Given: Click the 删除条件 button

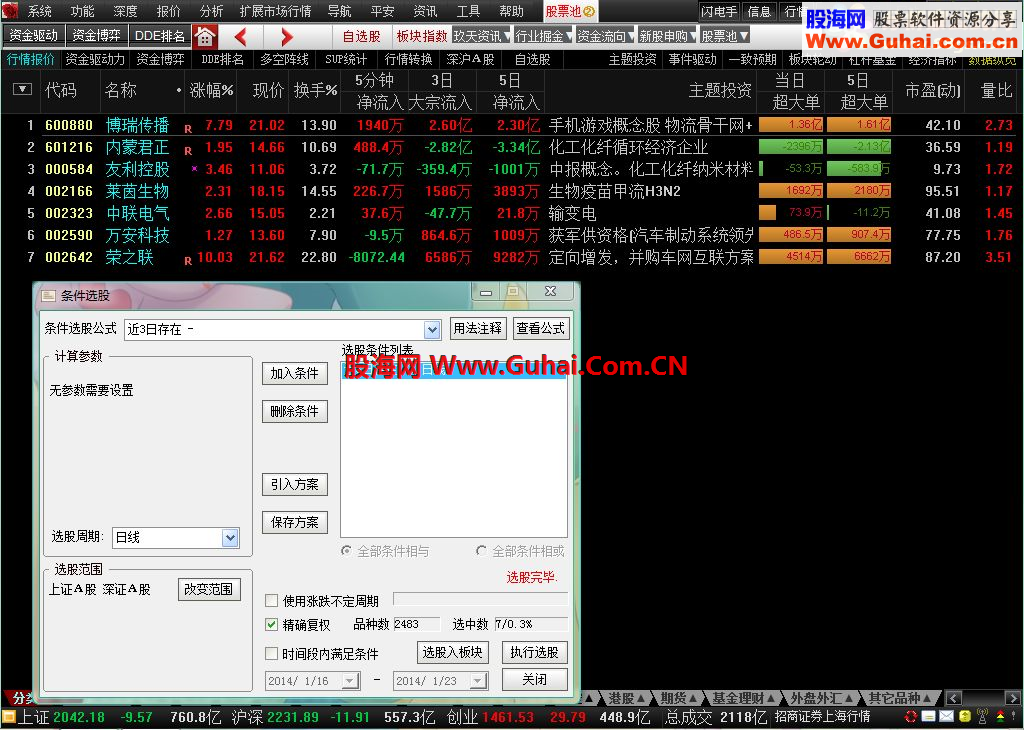Looking at the screenshot, I should tap(295, 411).
